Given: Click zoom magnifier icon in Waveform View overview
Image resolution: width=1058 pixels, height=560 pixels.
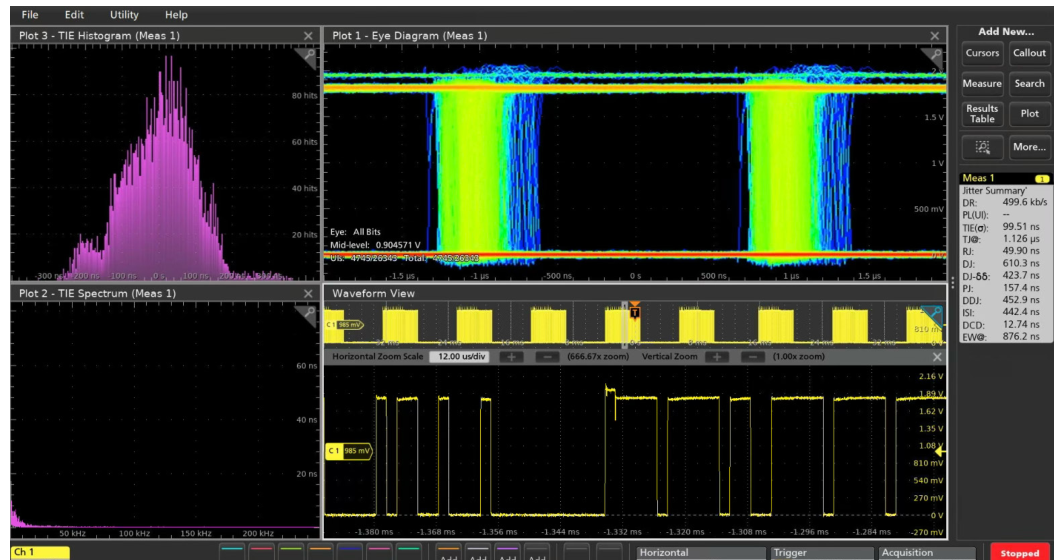Looking at the screenshot, I should (x=935, y=314).
